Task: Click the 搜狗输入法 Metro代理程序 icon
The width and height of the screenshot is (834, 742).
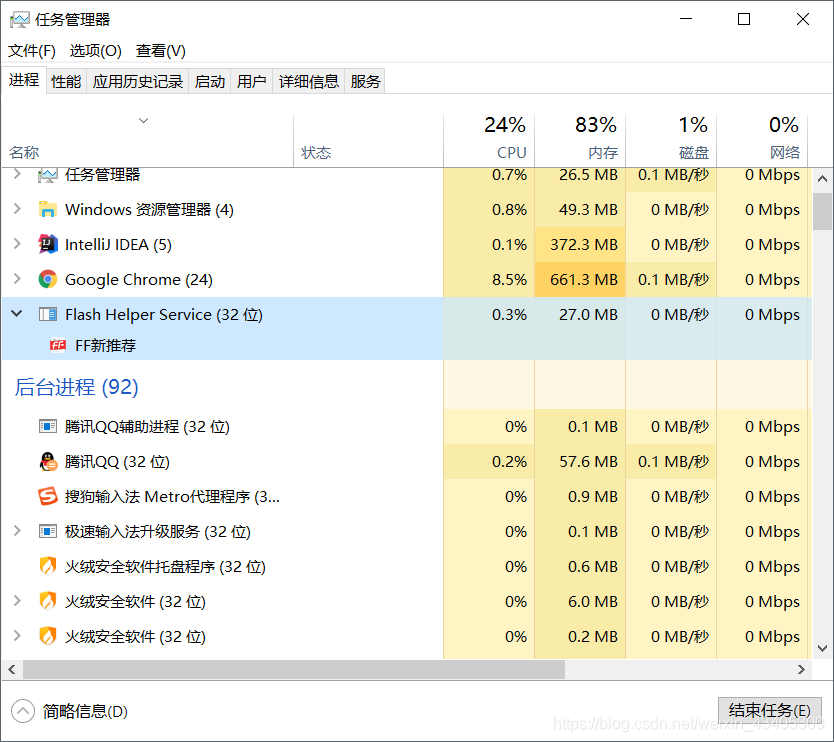Action: pyautogui.click(x=47, y=496)
